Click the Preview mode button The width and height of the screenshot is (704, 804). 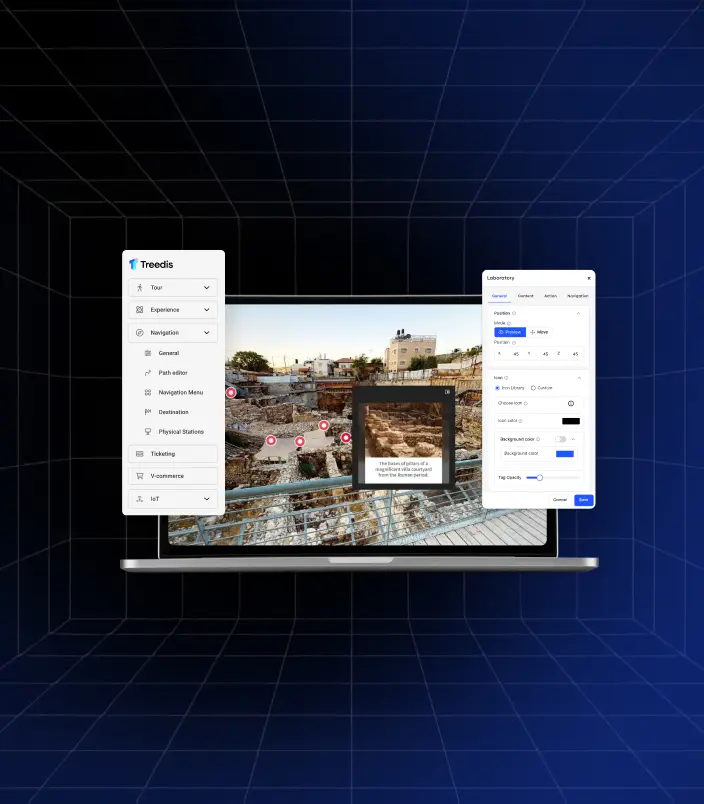(x=510, y=332)
